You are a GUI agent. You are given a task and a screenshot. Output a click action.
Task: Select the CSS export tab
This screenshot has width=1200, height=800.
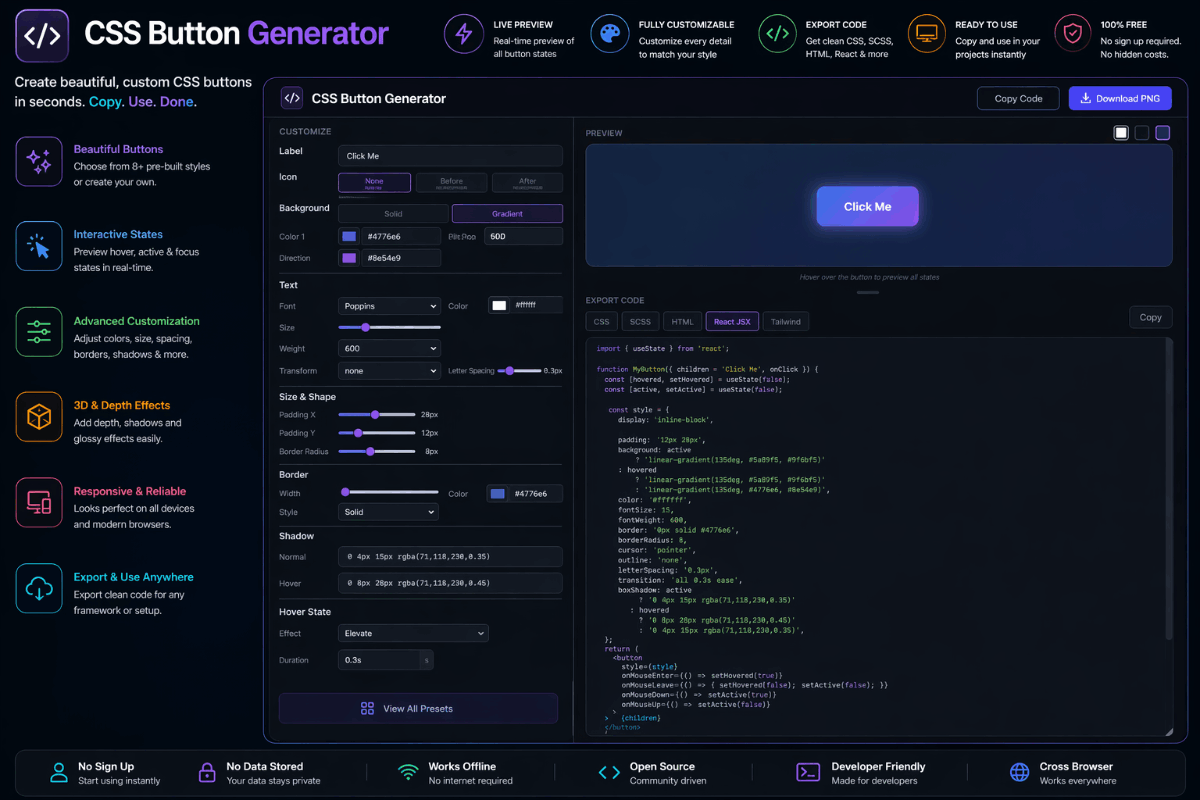point(601,321)
